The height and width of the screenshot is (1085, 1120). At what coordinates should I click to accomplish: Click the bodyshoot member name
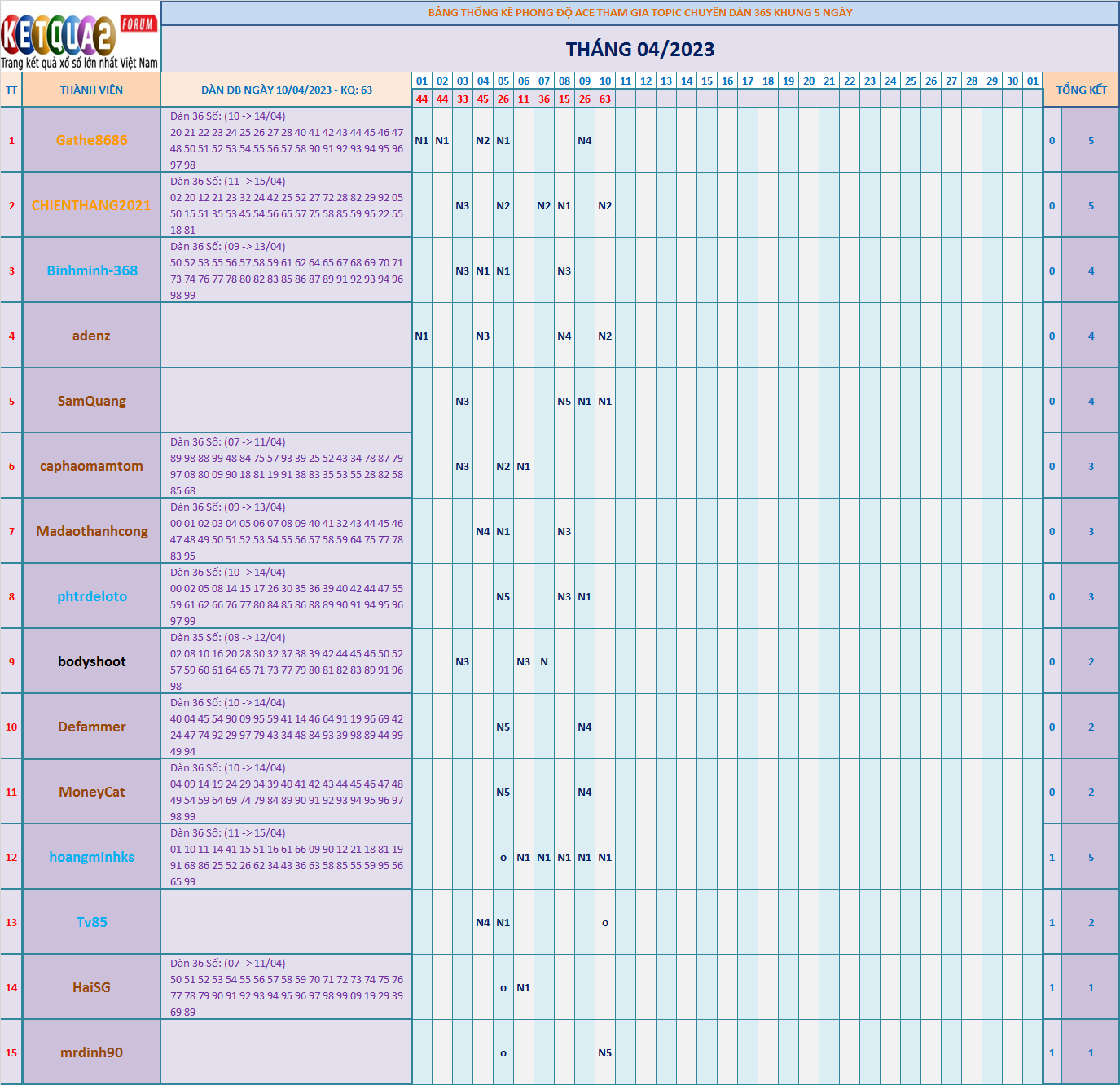pos(91,661)
